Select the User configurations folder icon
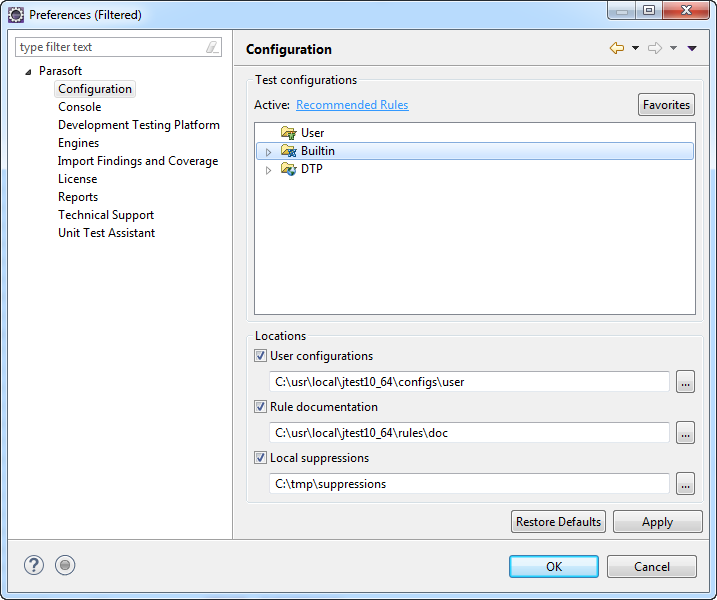Viewport: 717px width, 600px height. (289, 133)
